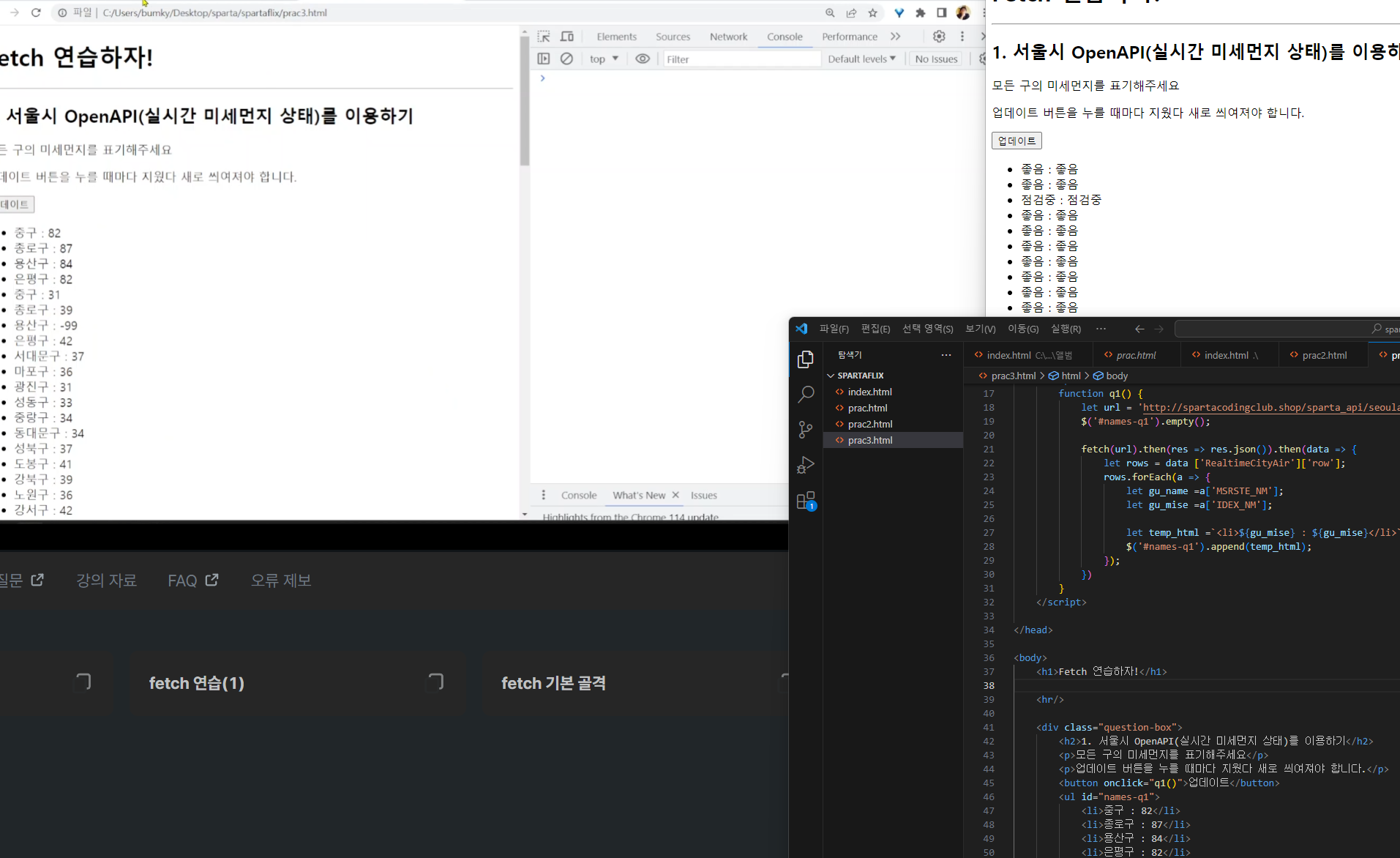
Task: Toggle live expression eye icon
Action: pos(643,59)
